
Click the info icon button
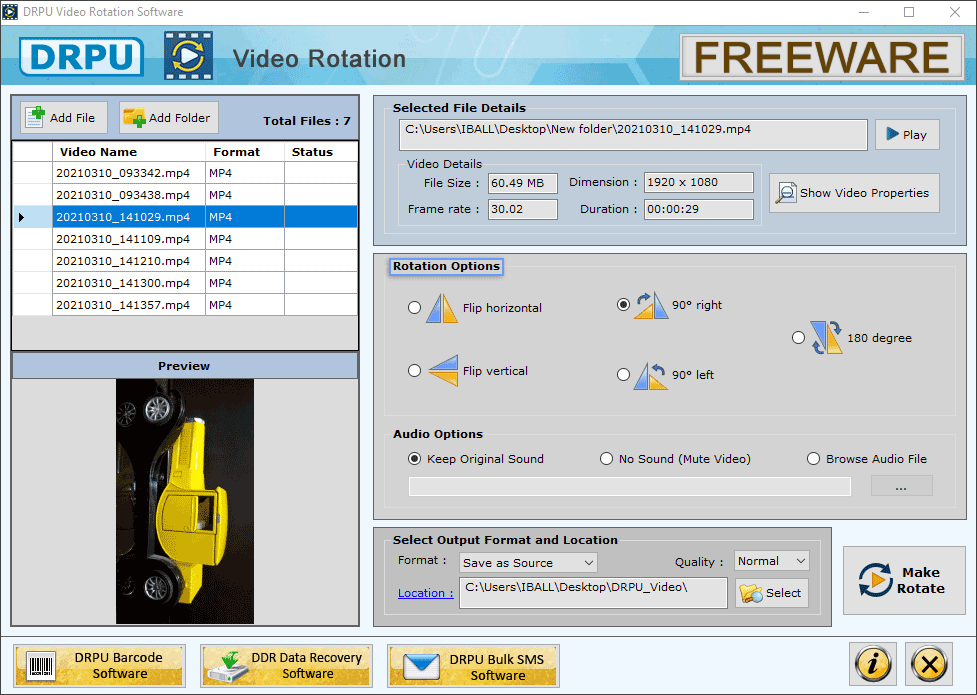click(873, 664)
